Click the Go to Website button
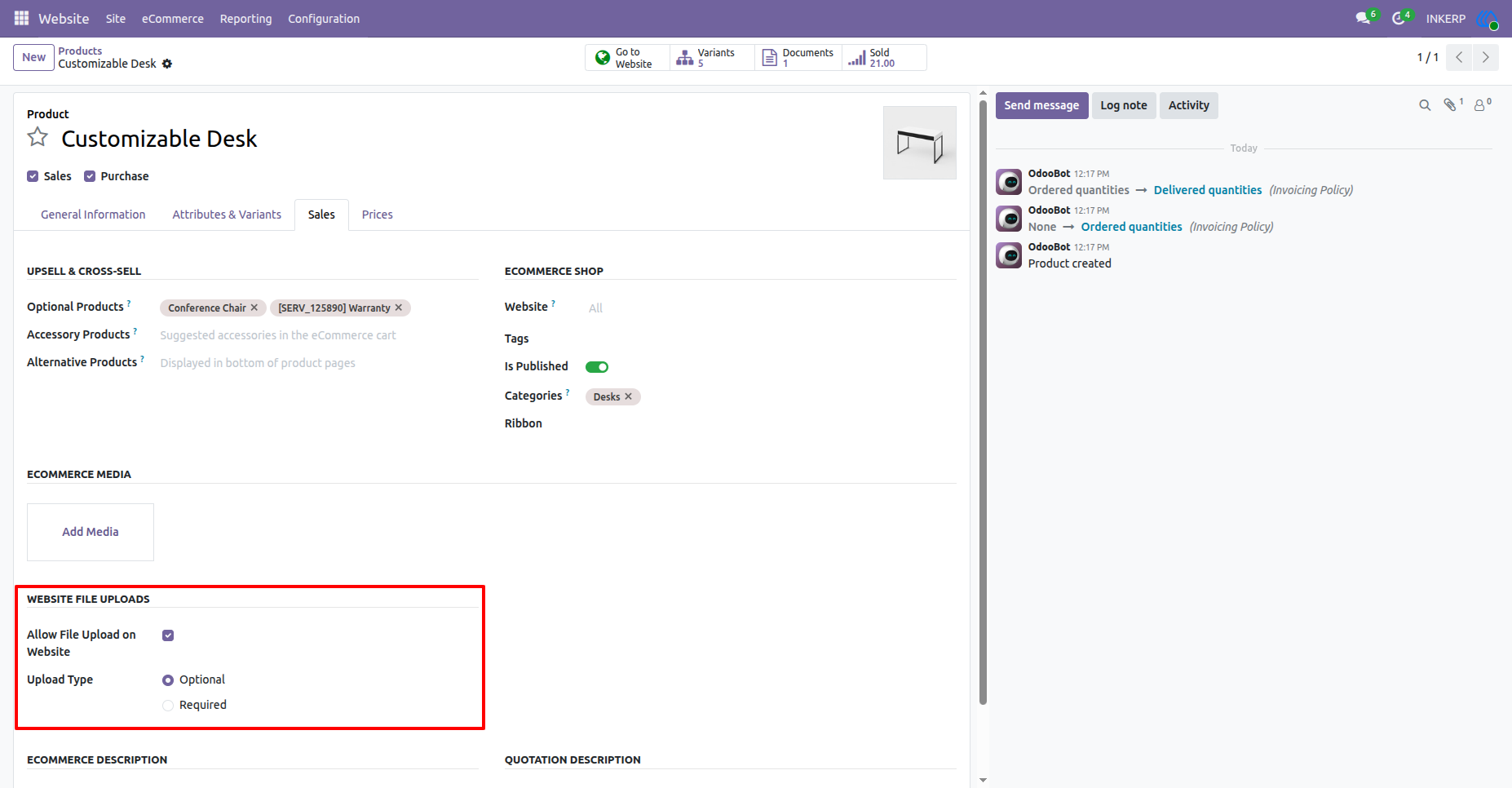The width and height of the screenshot is (1512, 788). tap(627, 58)
